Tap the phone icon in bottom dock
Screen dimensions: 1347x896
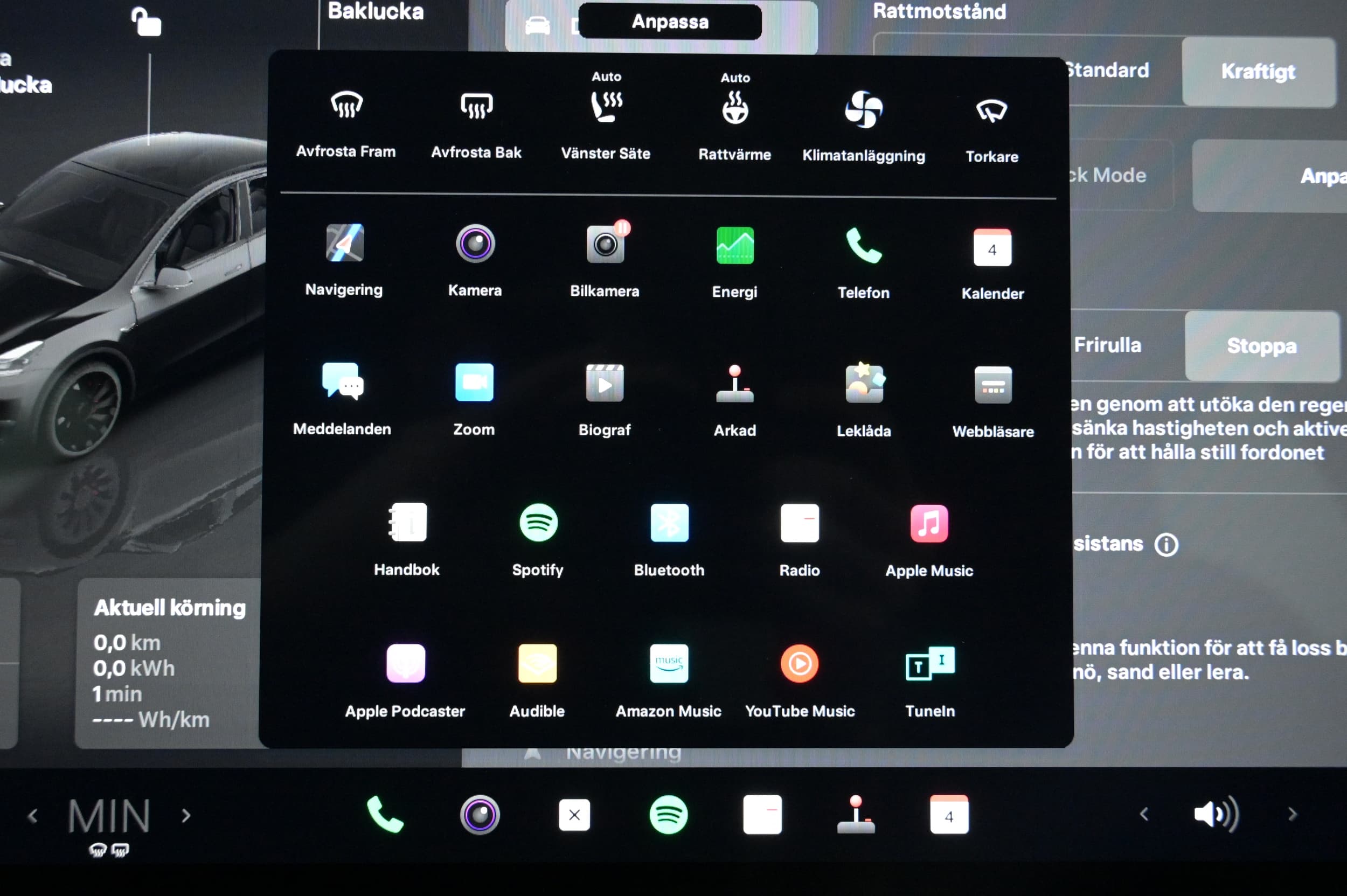(385, 814)
